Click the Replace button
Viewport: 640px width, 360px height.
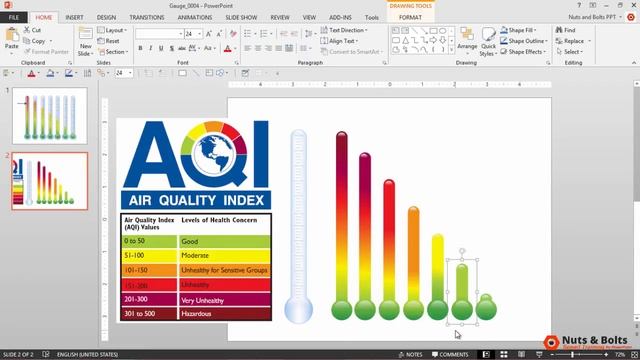click(573, 41)
